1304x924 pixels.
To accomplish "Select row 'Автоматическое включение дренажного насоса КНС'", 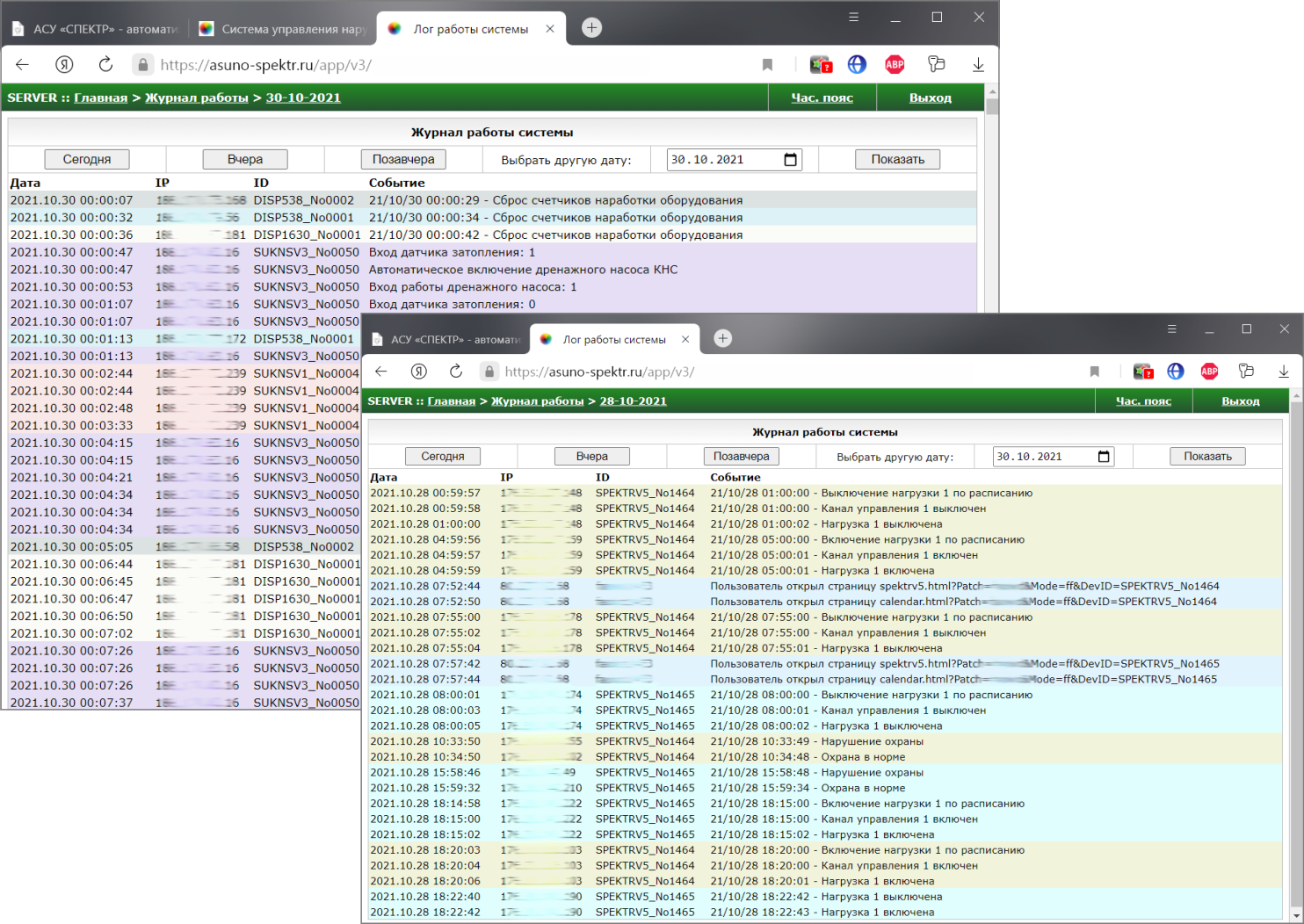I will coord(492,270).
